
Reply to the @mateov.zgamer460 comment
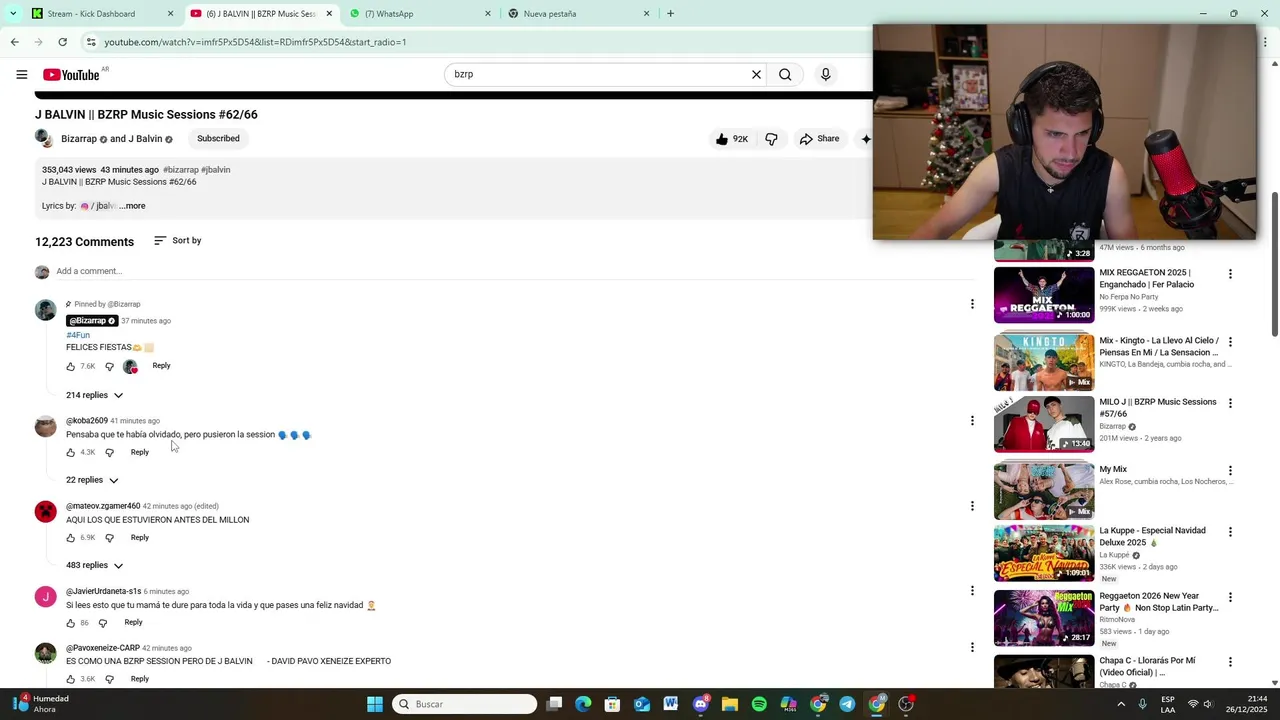tap(140, 538)
